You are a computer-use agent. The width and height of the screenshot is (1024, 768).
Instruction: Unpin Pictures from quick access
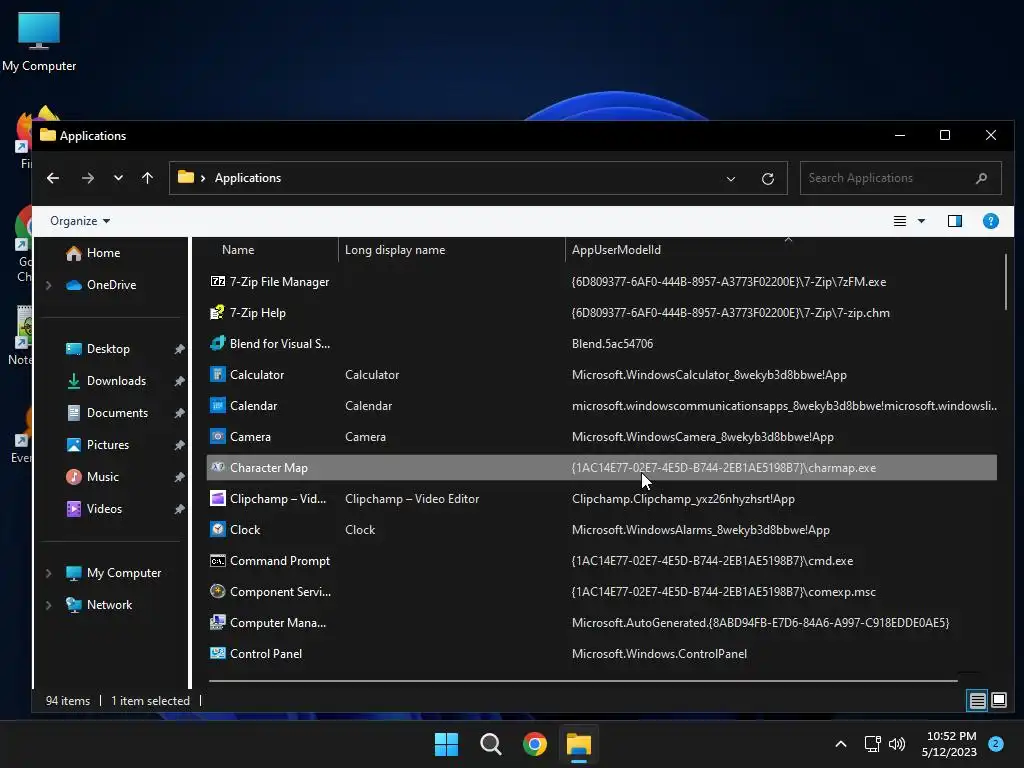click(x=180, y=445)
